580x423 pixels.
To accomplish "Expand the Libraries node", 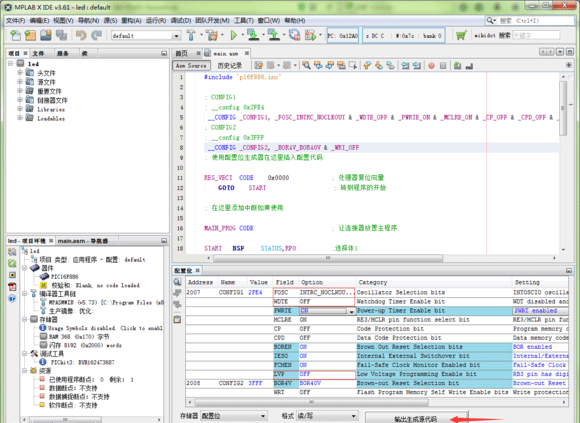I will coord(20,109).
